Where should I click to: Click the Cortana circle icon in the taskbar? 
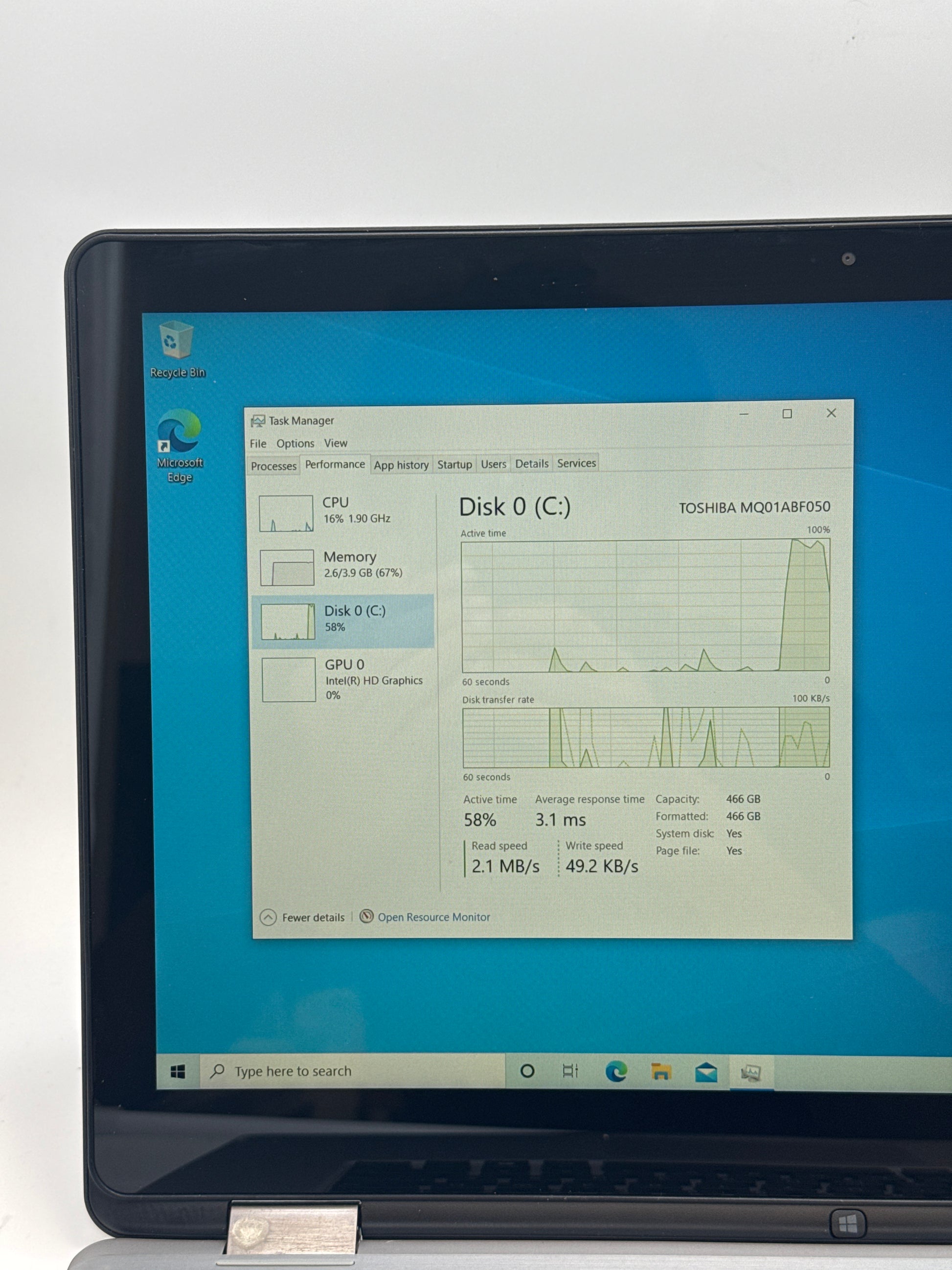pyautogui.click(x=527, y=1071)
